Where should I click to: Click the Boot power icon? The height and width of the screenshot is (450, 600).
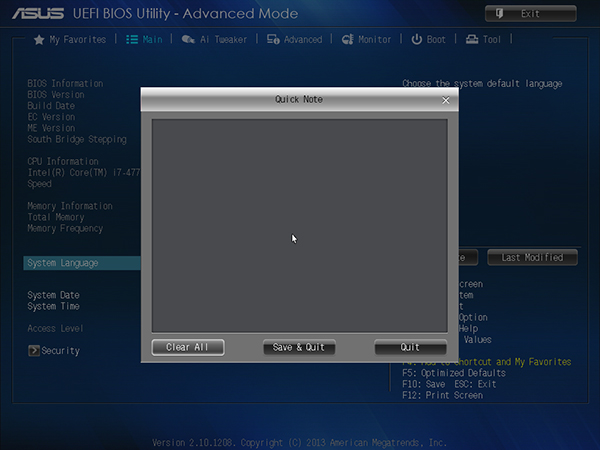click(x=416, y=39)
